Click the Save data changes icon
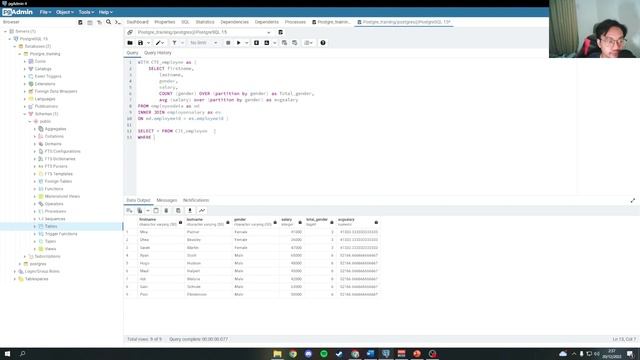This screenshot has height=360, width=640. (178, 211)
